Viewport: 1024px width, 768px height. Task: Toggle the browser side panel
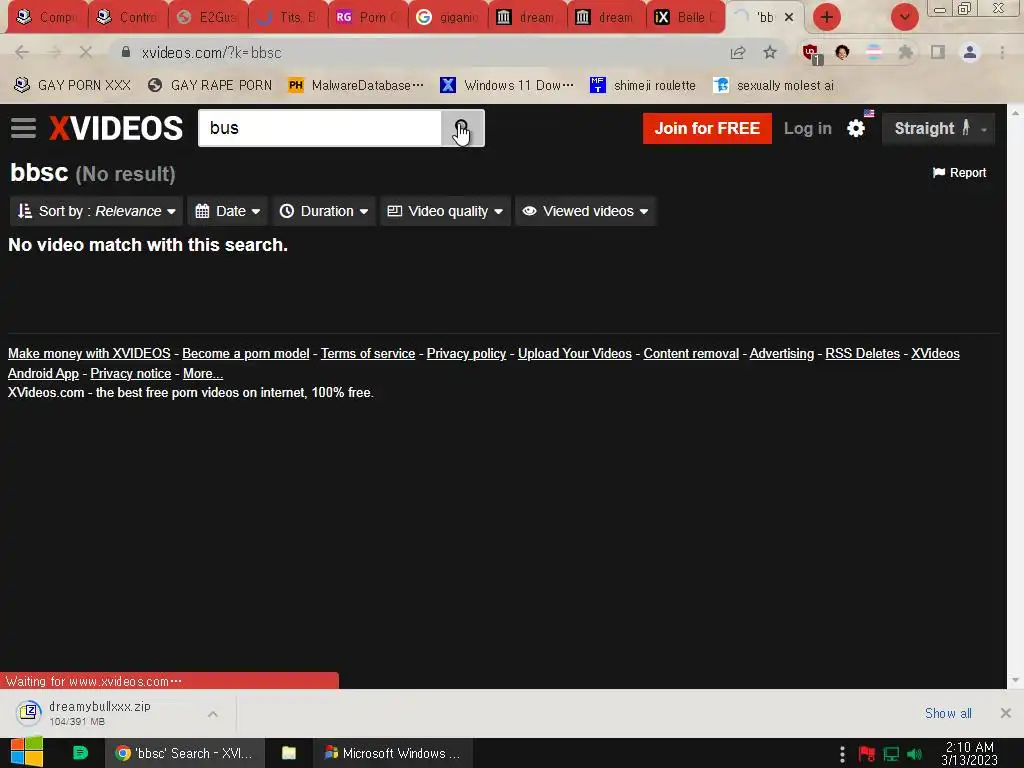coord(938,52)
